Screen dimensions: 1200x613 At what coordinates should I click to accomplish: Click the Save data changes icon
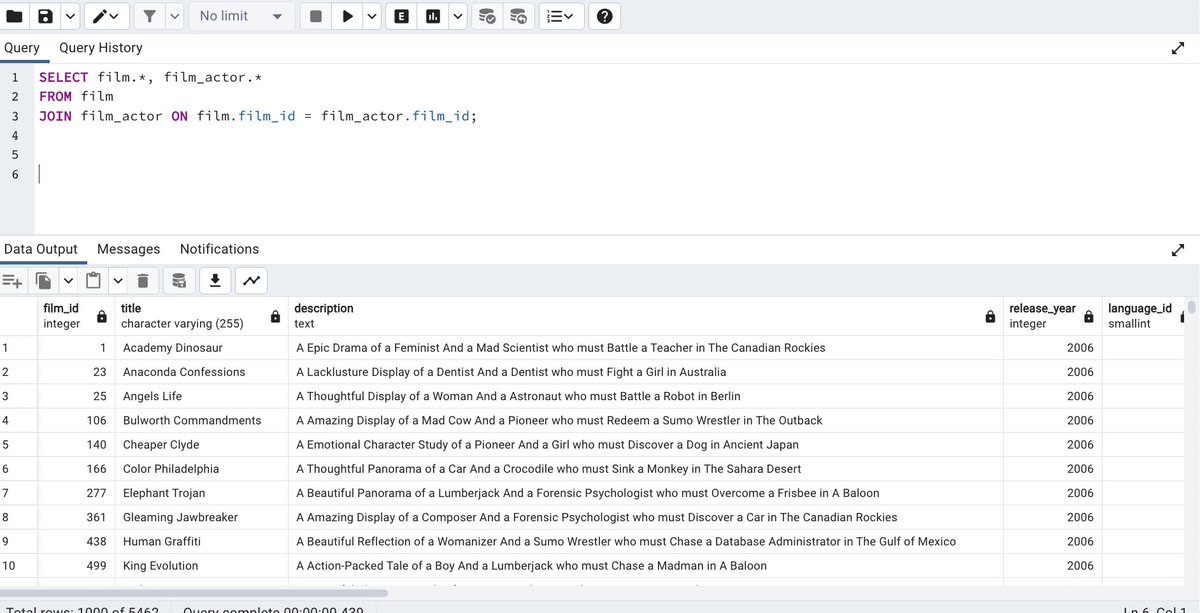pos(179,281)
